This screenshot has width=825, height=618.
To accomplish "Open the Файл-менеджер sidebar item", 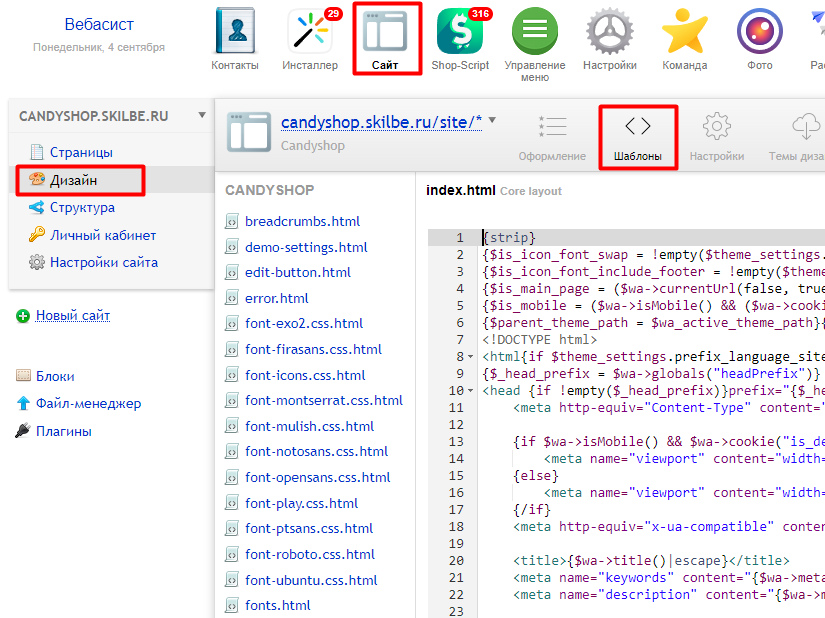I will pos(88,404).
